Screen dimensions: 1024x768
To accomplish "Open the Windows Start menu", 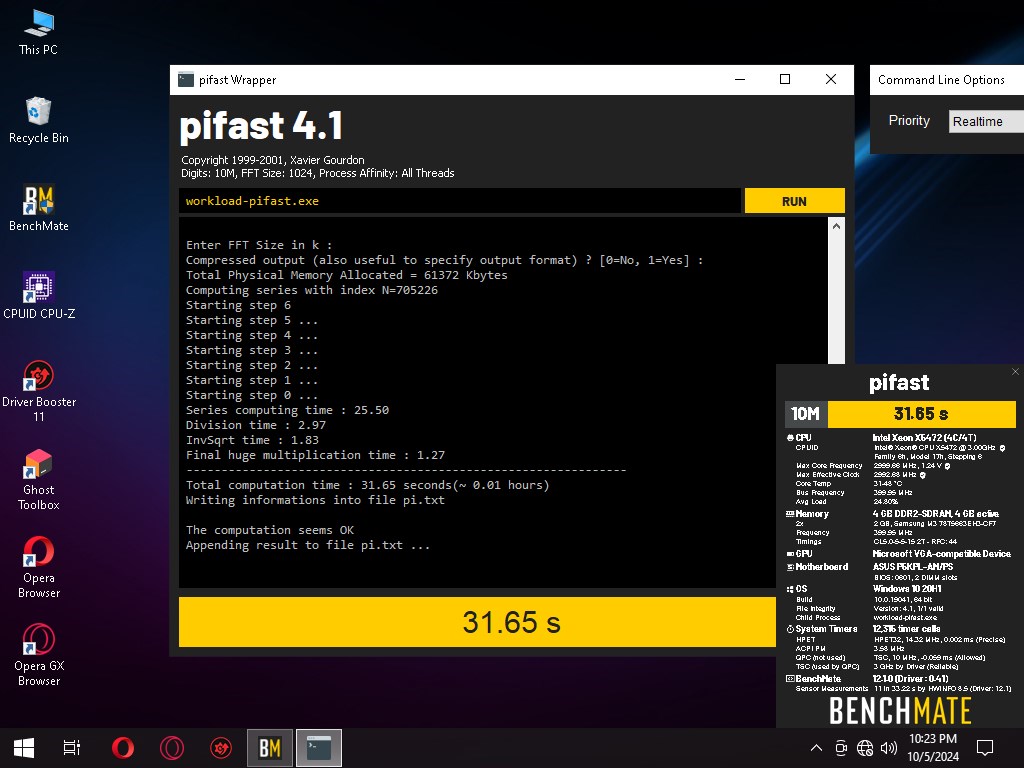I will 24,748.
